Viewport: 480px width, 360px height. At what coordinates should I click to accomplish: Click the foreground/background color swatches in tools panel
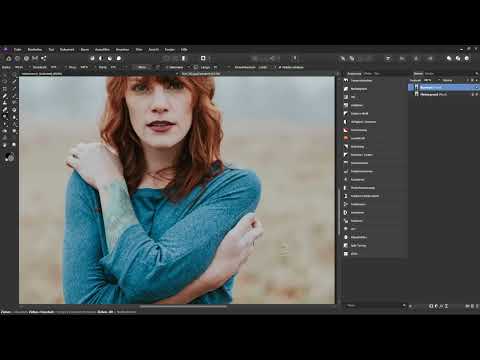(x=9, y=157)
